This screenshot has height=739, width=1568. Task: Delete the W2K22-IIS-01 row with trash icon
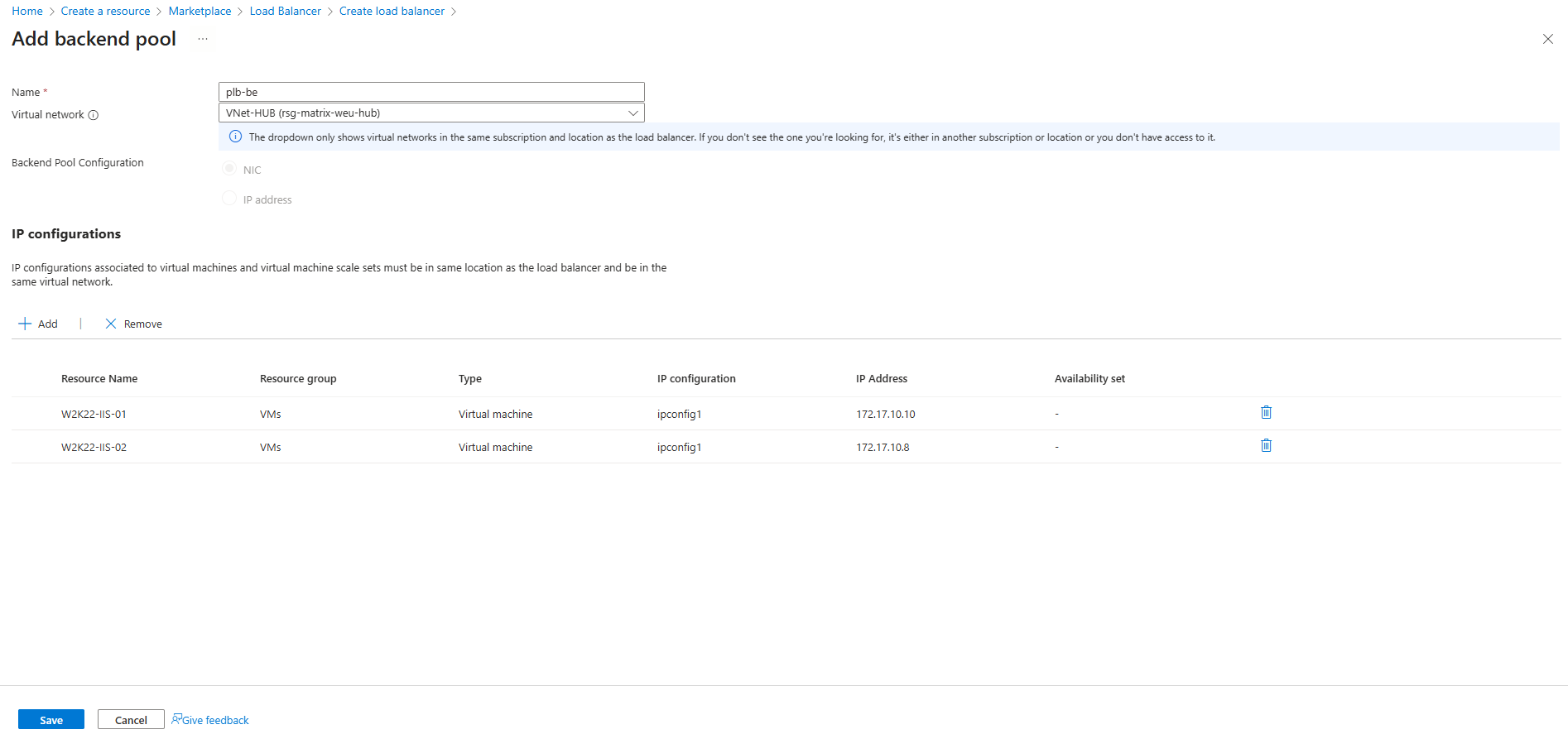point(1266,412)
